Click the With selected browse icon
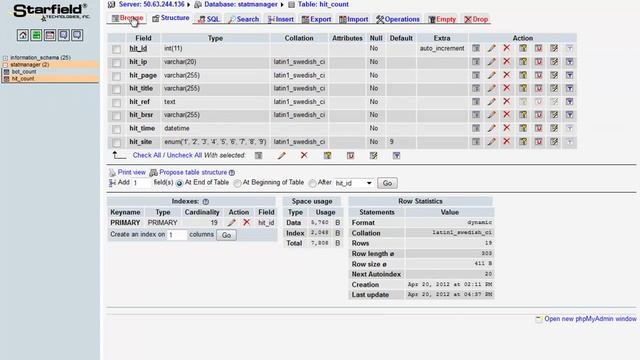The image size is (640, 360). tap(258, 156)
